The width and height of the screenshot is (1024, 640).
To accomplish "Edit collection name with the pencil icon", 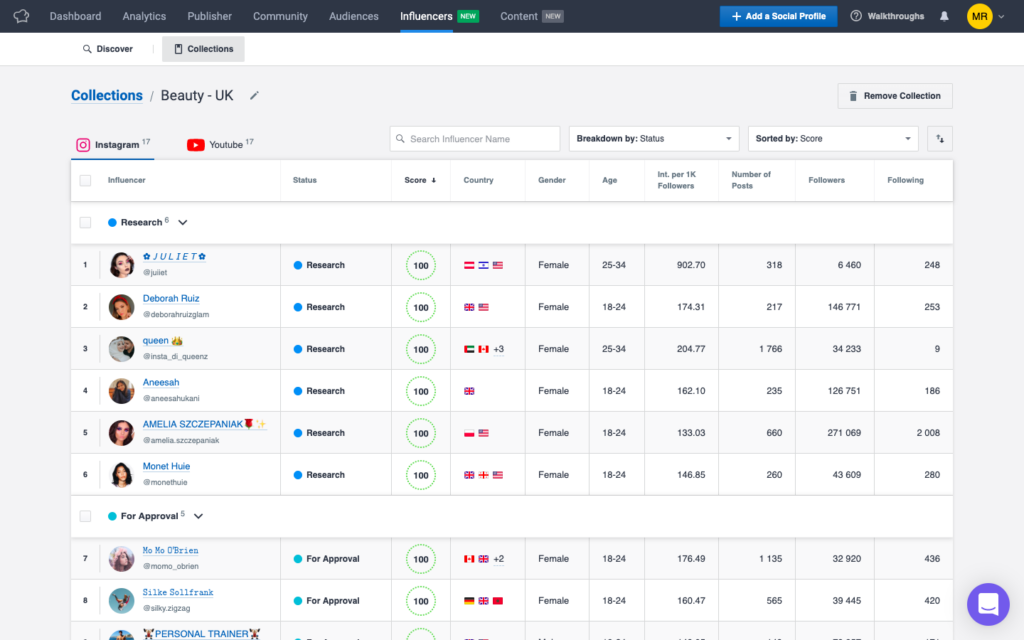I will (254, 95).
